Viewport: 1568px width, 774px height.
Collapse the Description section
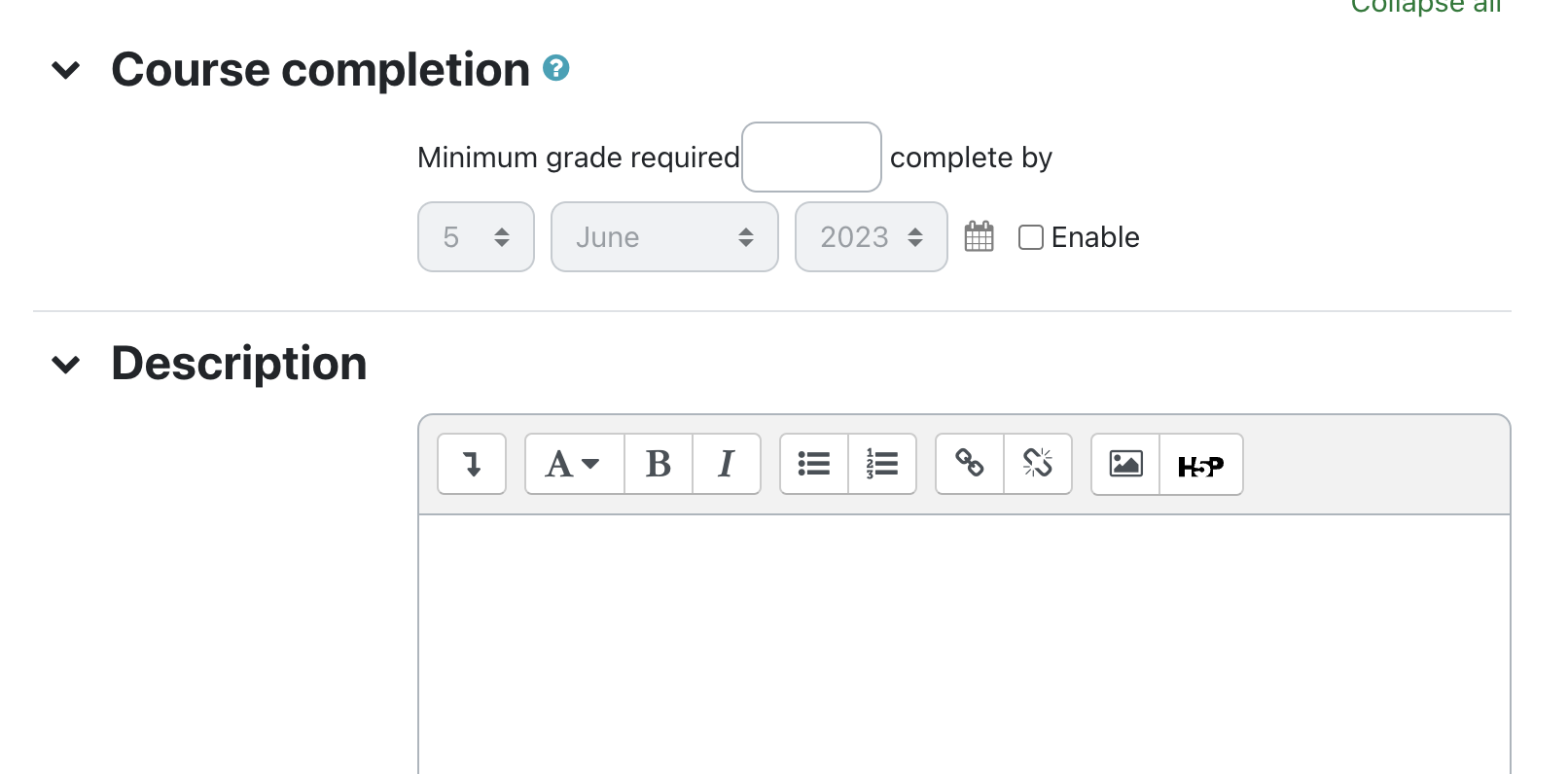click(x=66, y=365)
